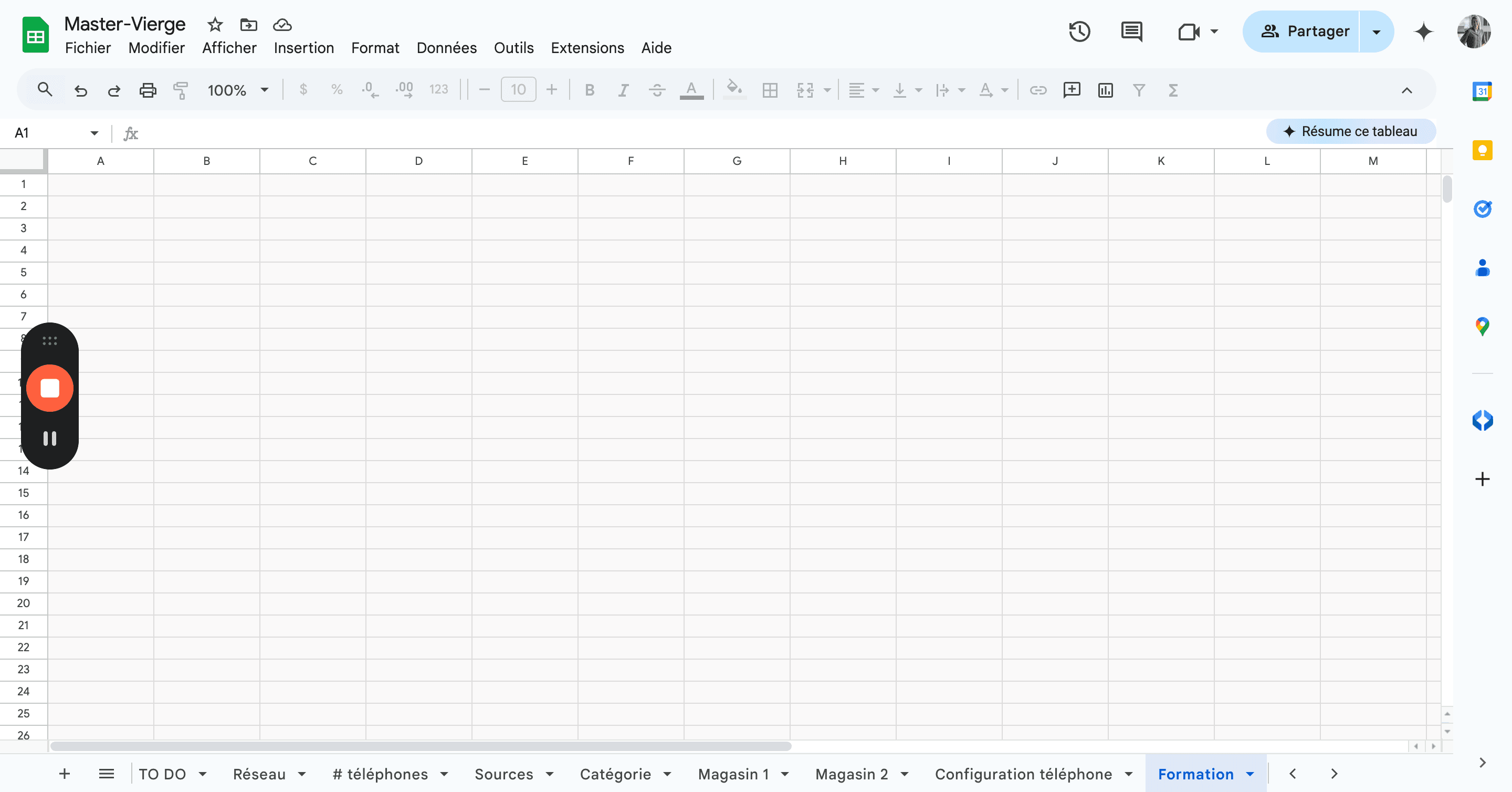Image resolution: width=1512 pixels, height=792 pixels.
Task: Activate the paint format roller tool
Action: point(181,90)
